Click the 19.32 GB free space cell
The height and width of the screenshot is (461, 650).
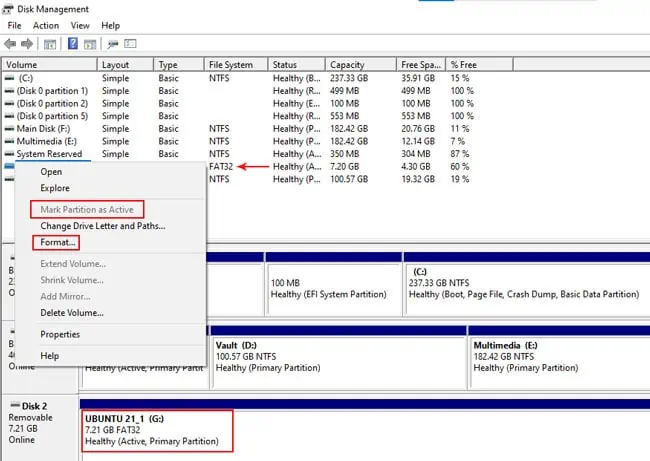point(418,179)
